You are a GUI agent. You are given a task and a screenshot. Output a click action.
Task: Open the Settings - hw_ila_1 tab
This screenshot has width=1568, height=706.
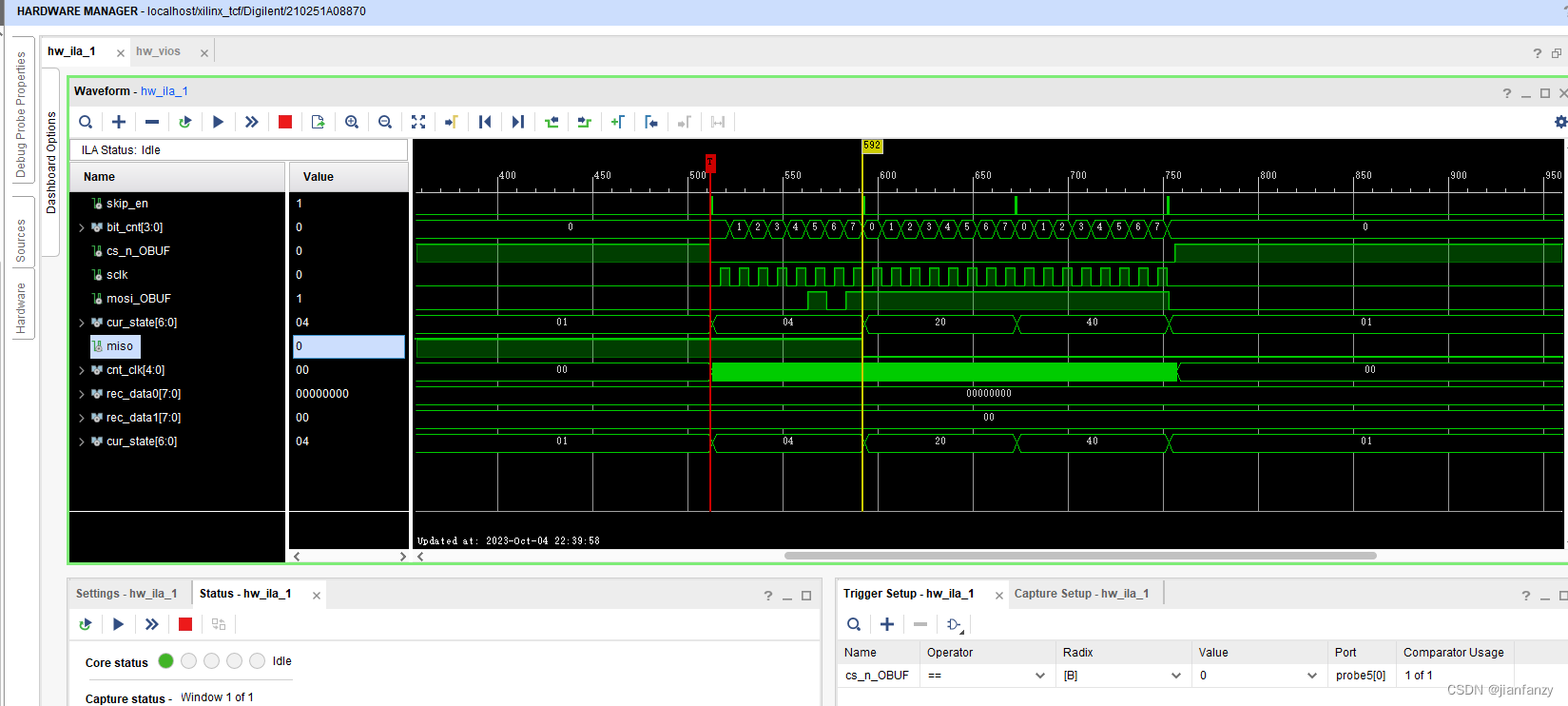click(126, 594)
